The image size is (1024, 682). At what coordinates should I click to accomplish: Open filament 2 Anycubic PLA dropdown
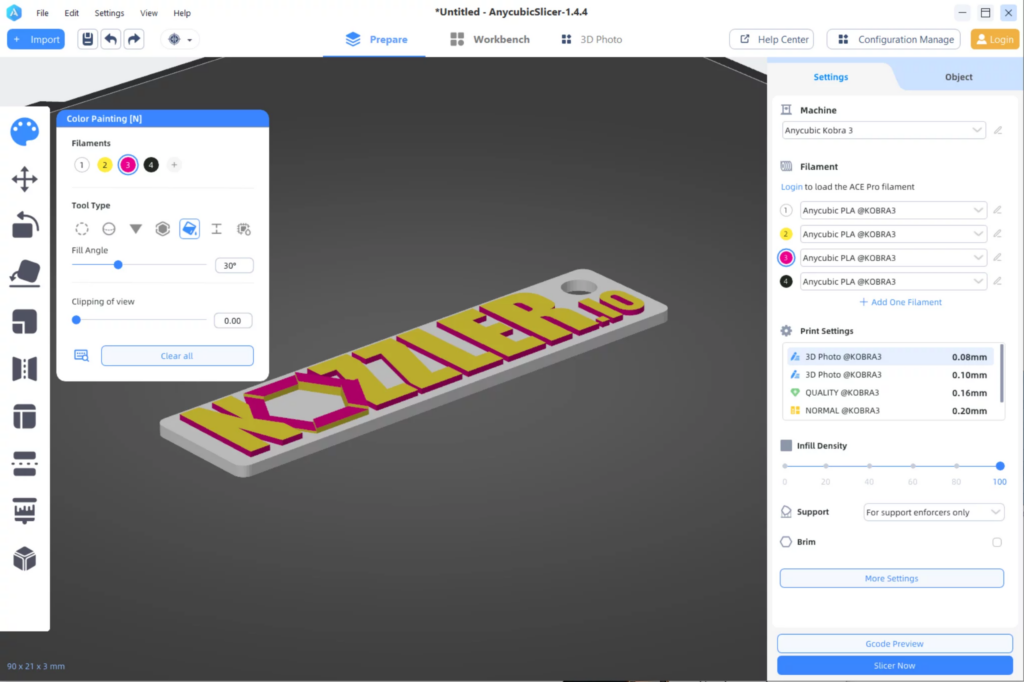tap(893, 234)
